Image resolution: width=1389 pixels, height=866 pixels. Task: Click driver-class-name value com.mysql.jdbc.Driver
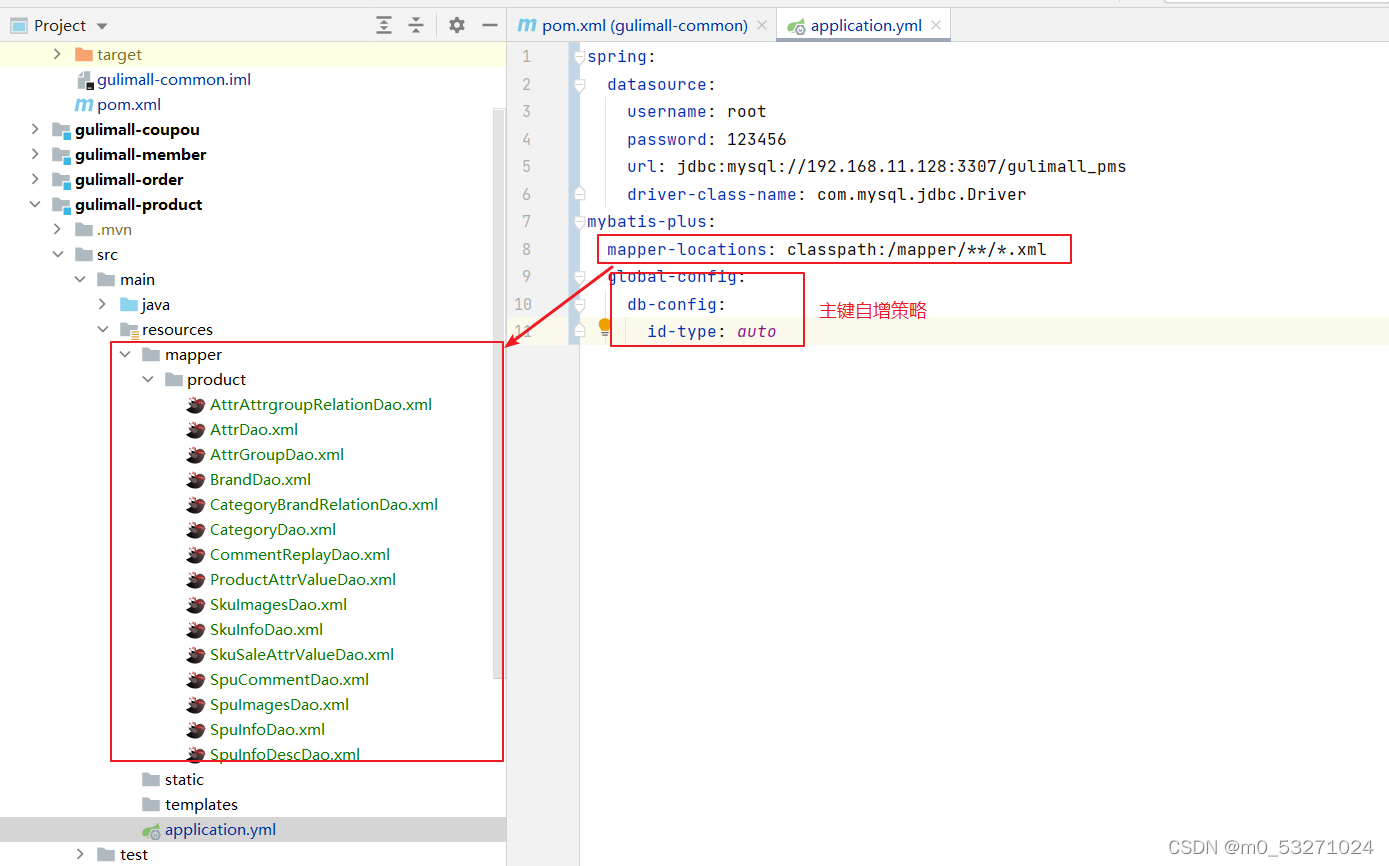(922, 194)
